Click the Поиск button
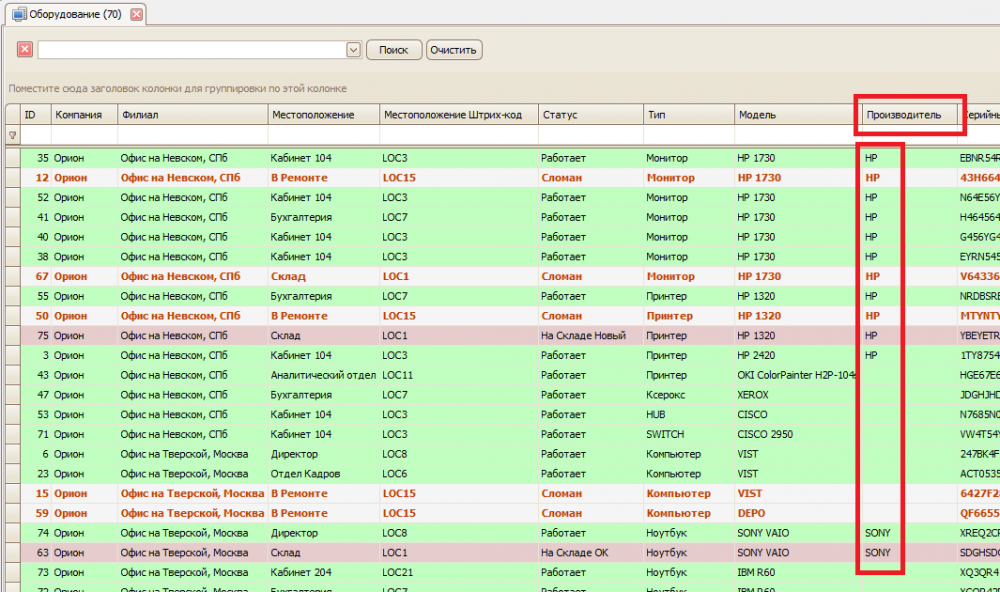Screen dimensions: 1000x592 (x=393, y=50)
